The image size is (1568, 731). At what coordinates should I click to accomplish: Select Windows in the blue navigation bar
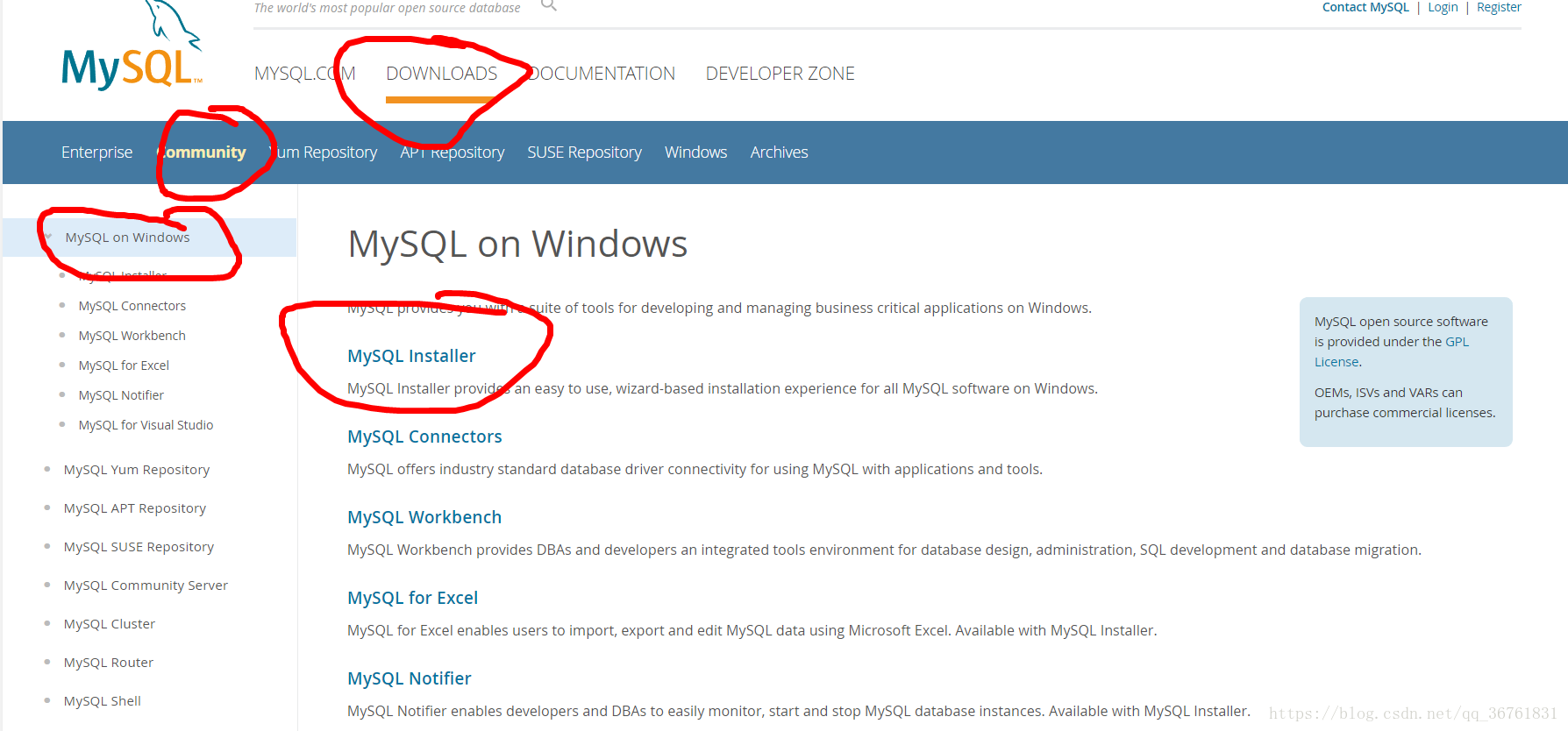[x=695, y=153]
